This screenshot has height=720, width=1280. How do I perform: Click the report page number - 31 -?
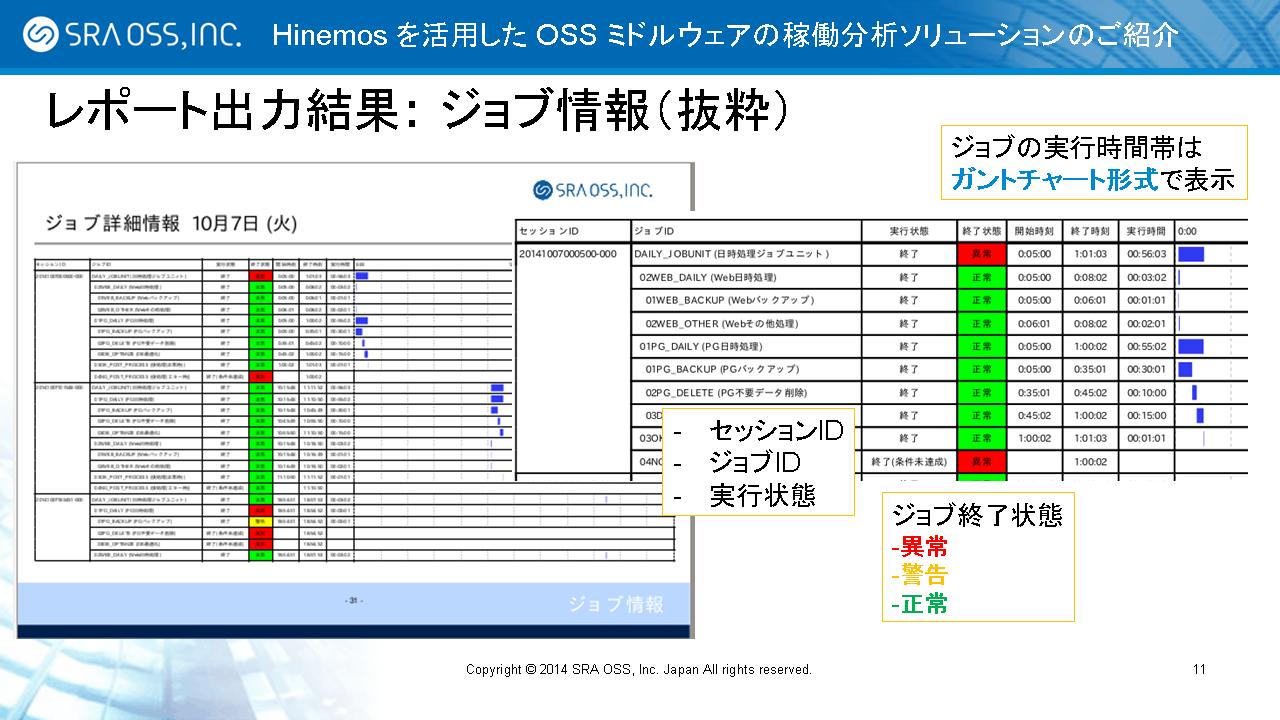[354, 600]
